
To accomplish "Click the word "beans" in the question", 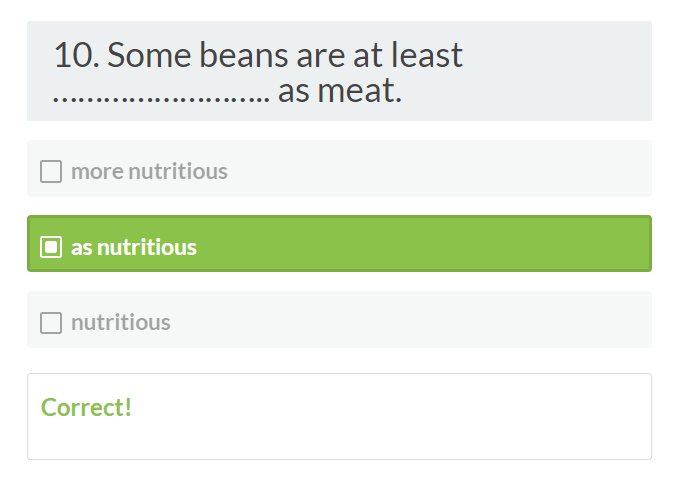I will point(240,56).
